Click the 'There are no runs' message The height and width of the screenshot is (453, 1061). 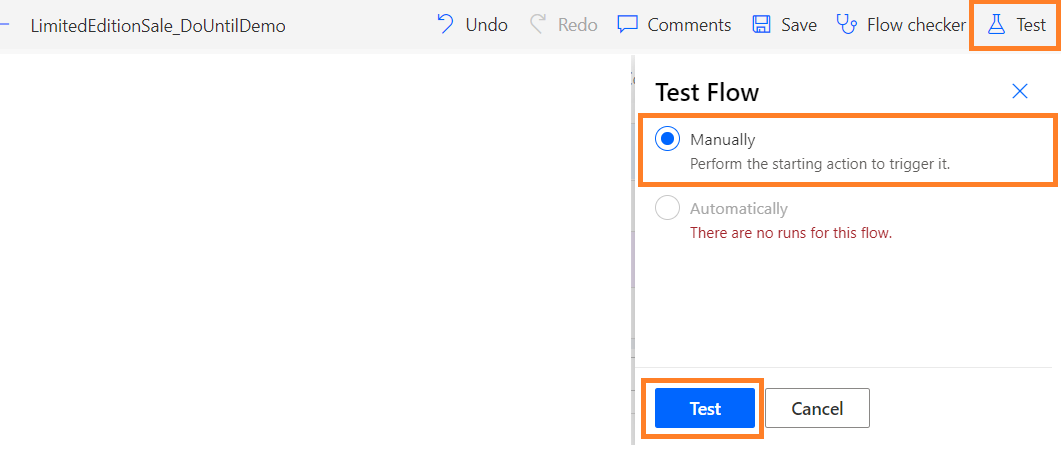click(x=791, y=233)
